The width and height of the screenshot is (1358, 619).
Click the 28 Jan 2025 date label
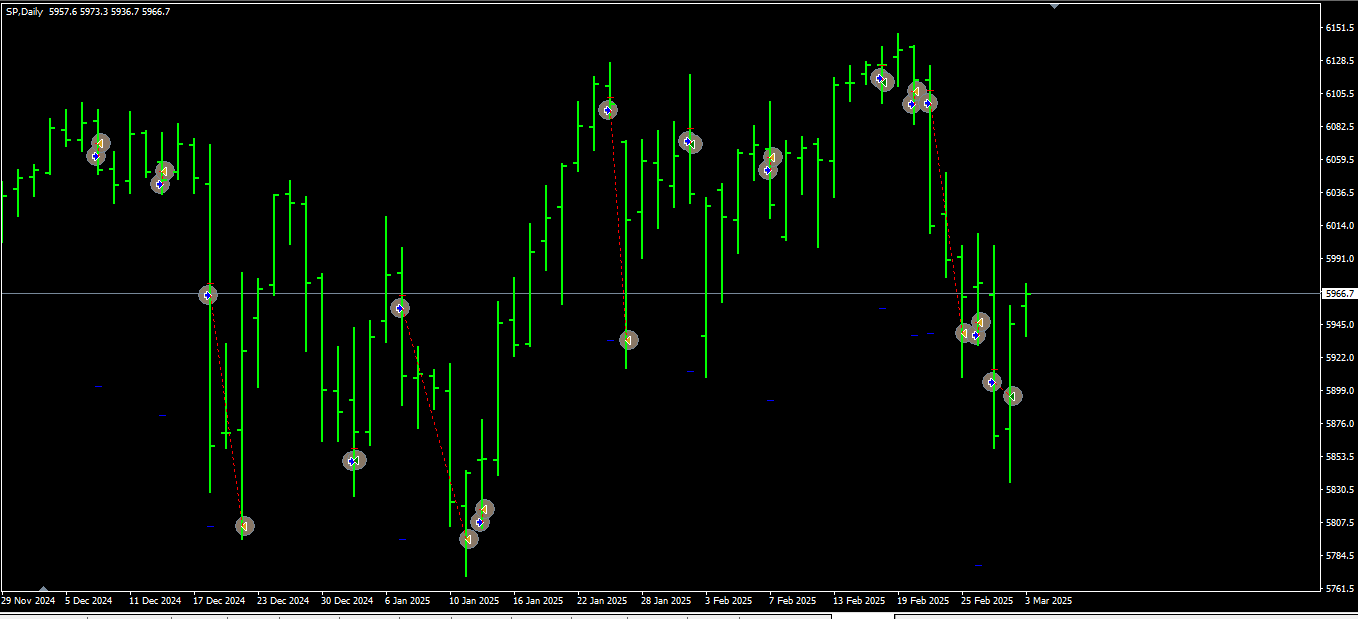(666, 601)
